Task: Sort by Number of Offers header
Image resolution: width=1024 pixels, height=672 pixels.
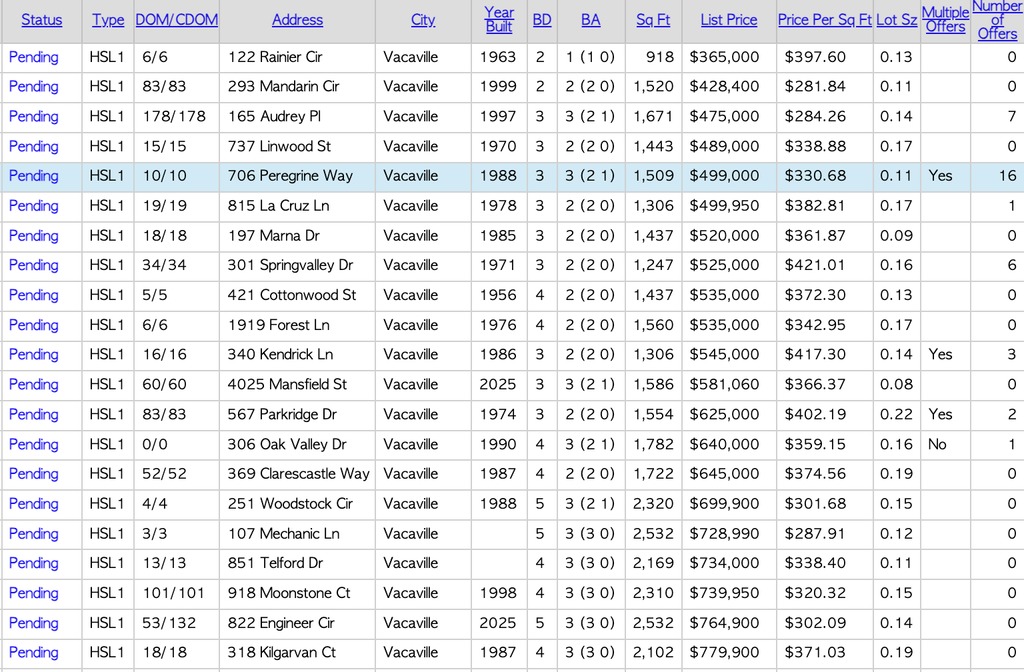Action: pos(997,20)
